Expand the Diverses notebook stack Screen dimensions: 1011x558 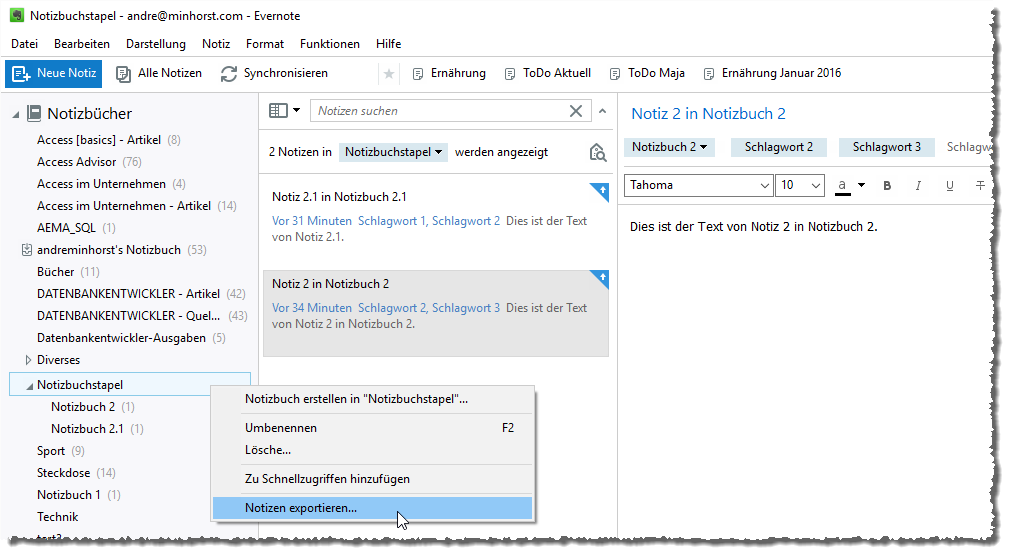[x=28, y=360]
